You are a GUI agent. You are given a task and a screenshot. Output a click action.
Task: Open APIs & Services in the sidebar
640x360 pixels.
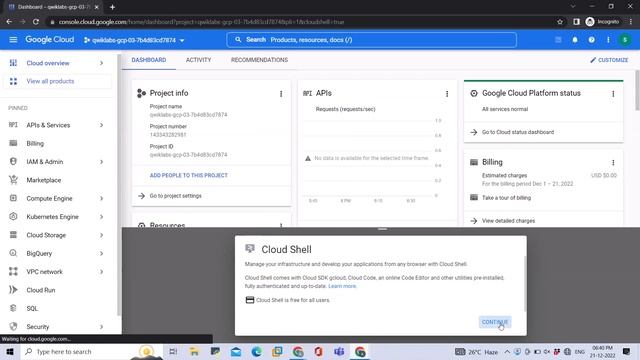click(48, 125)
